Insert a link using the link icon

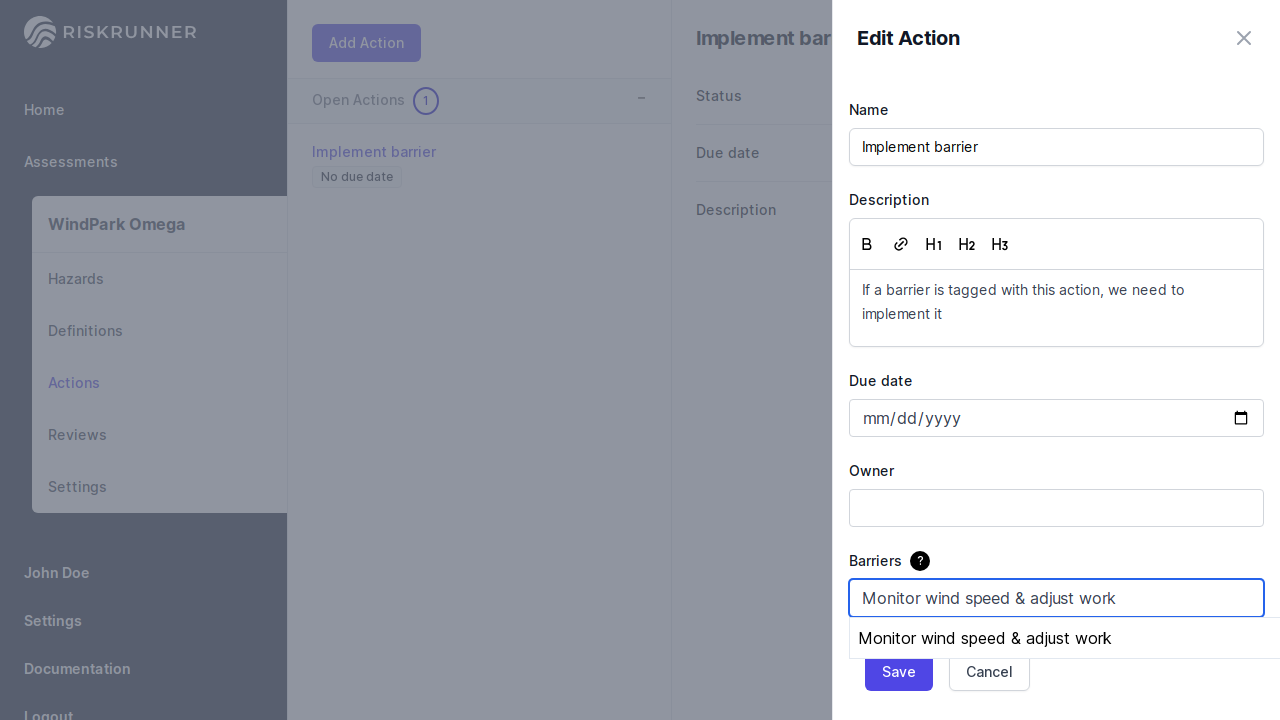(x=900, y=245)
